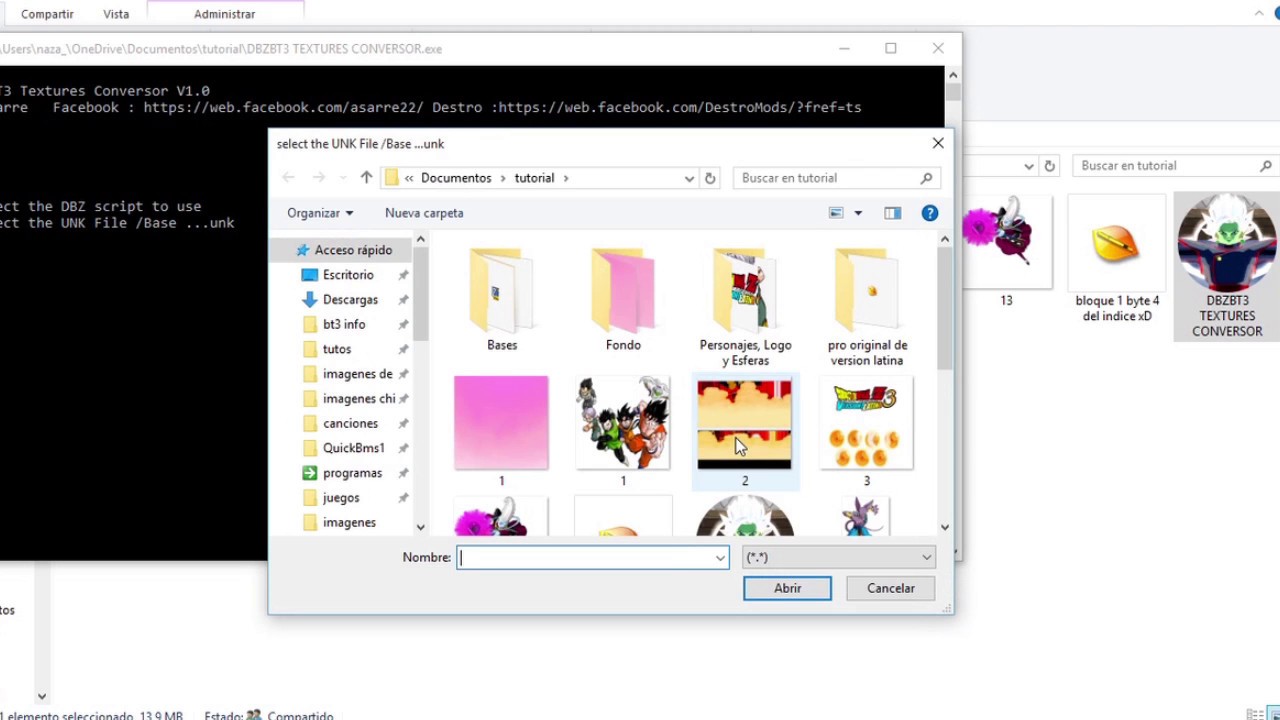1280x720 pixels.
Task: Open the Organizar dropdown menu
Action: point(320,213)
